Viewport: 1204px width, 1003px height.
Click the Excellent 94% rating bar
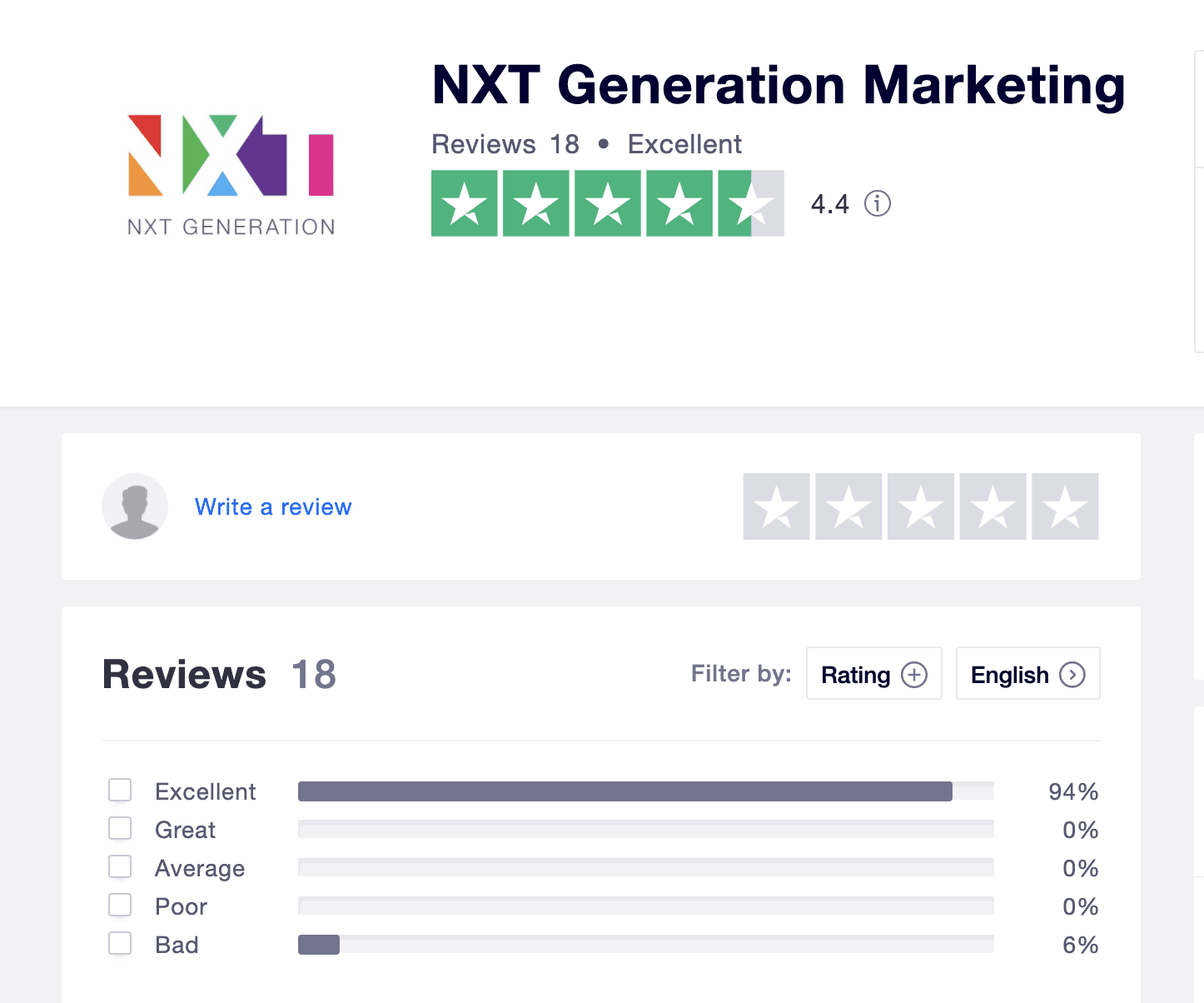coord(646,791)
